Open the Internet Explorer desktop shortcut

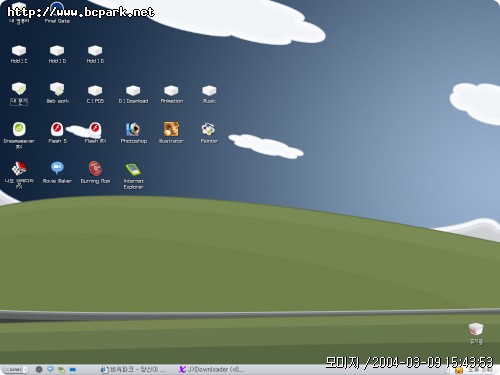tap(133, 176)
